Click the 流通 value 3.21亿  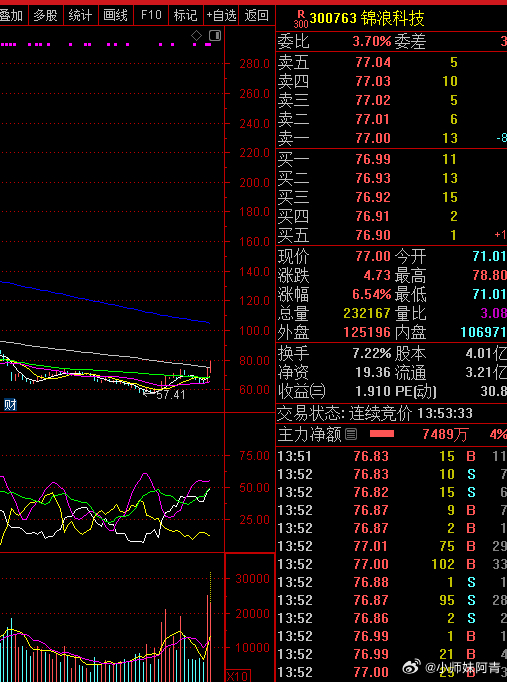click(x=486, y=372)
